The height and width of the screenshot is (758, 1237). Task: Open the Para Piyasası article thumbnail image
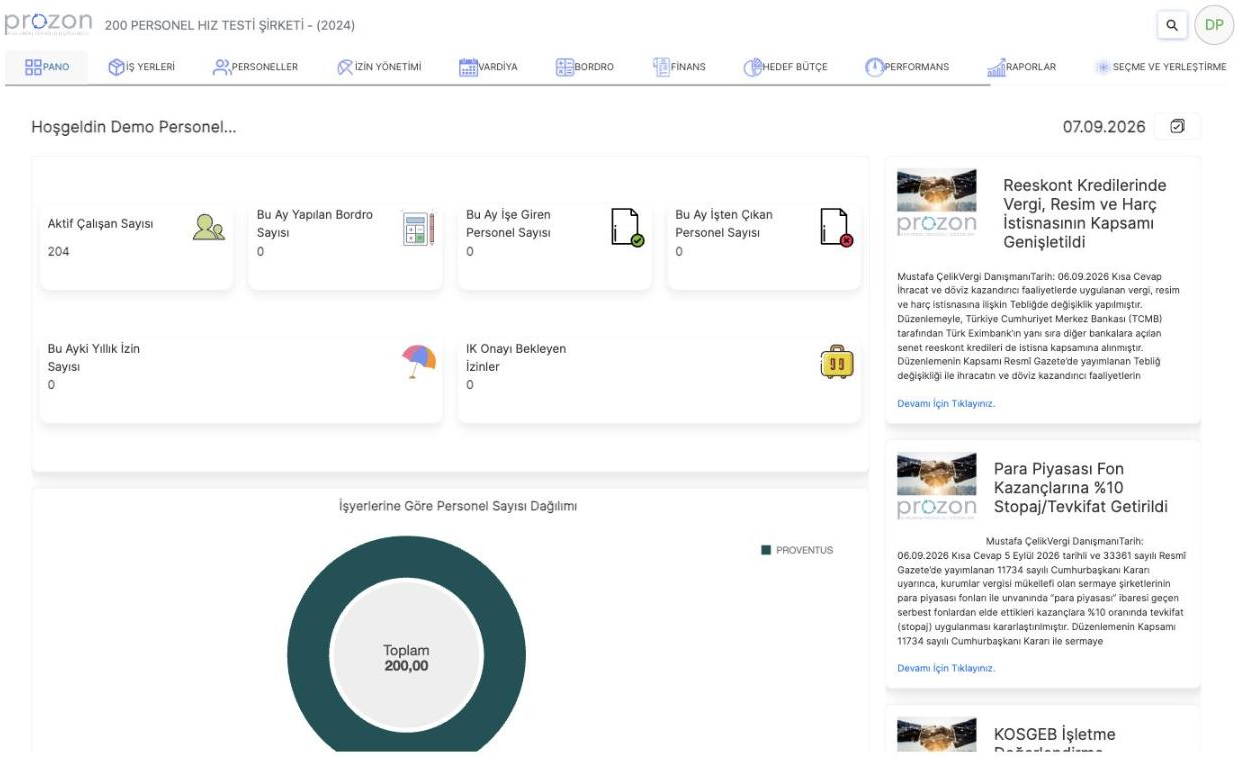tap(937, 488)
